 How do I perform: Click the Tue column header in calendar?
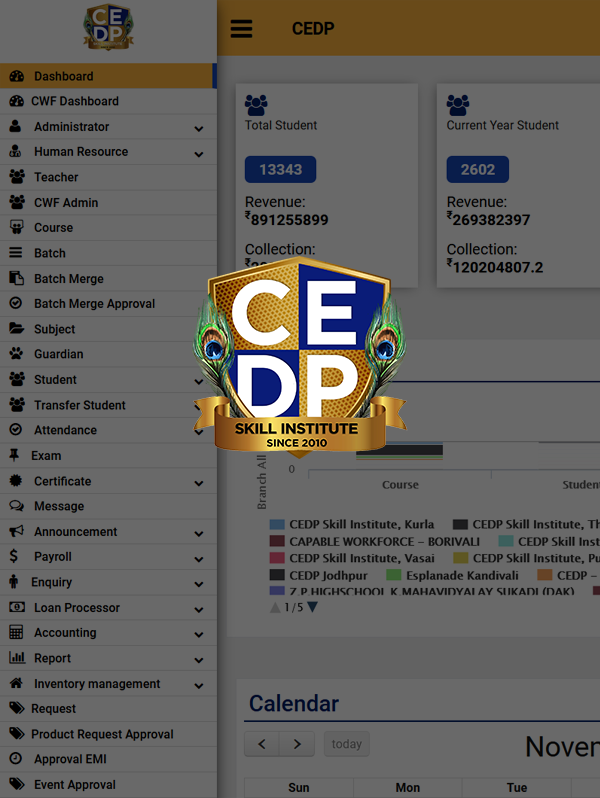coord(517,787)
